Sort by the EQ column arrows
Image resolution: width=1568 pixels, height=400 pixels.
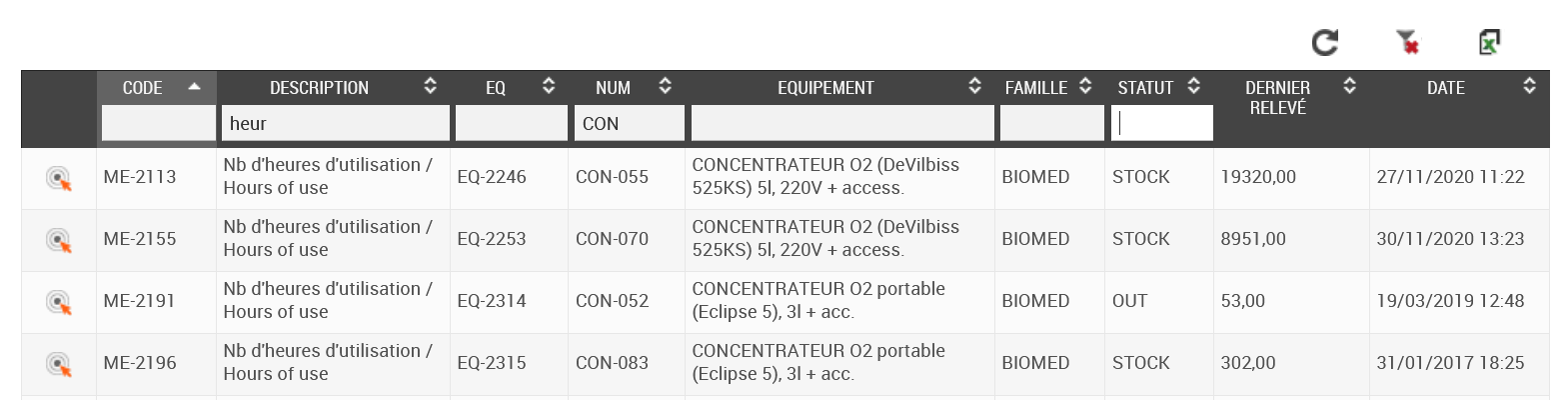549,86
